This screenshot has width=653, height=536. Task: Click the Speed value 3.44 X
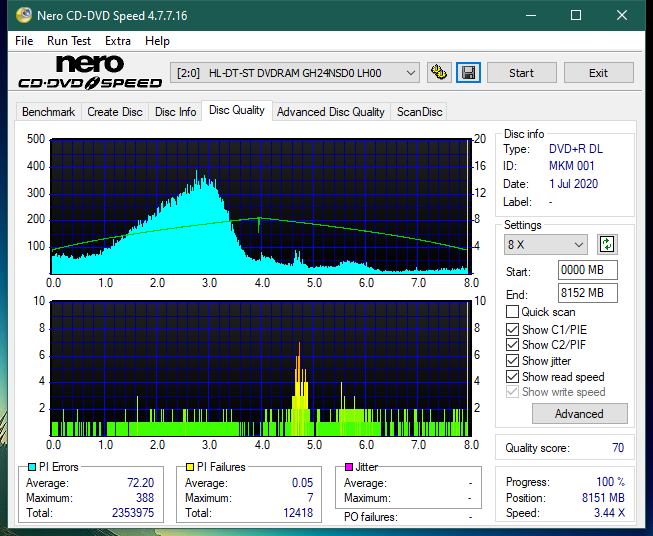pos(609,513)
